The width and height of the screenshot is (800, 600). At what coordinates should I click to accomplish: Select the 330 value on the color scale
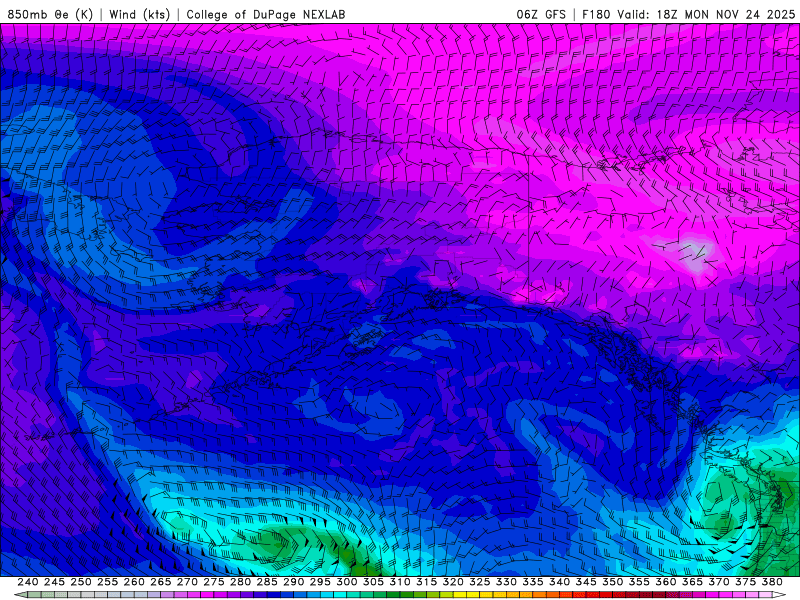(506, 582)
